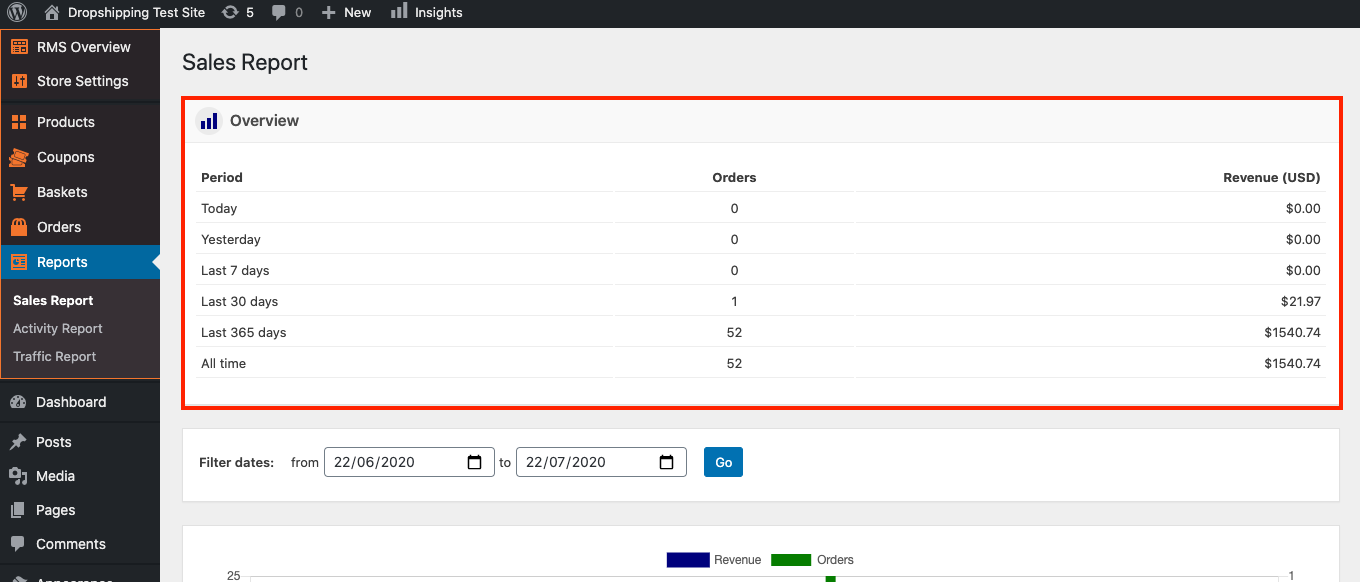Click the Overview panel title
This screenshot has height=582, width=1360.
264,120
